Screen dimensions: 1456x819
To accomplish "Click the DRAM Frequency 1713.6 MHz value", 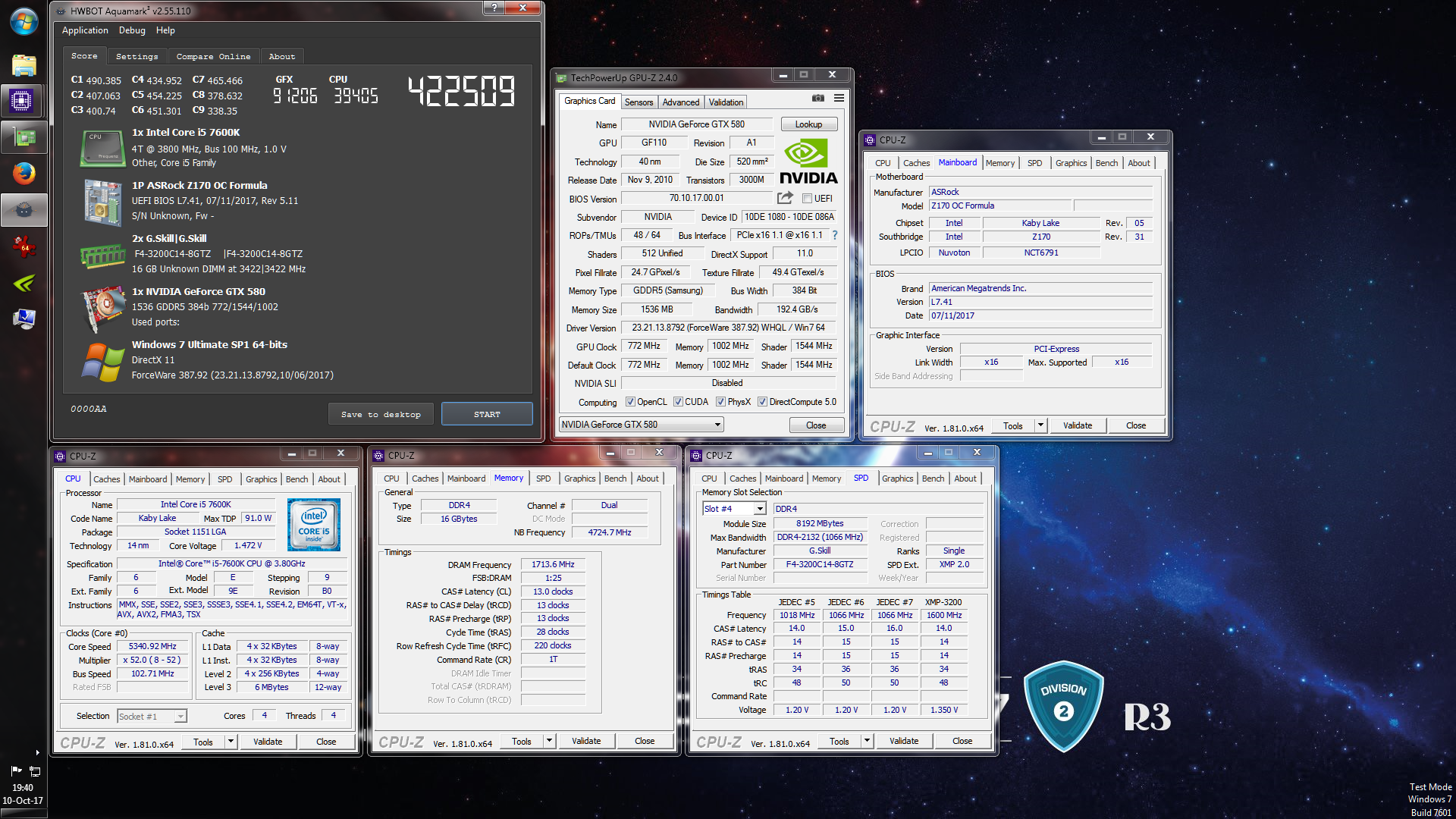I will point(553,564).
